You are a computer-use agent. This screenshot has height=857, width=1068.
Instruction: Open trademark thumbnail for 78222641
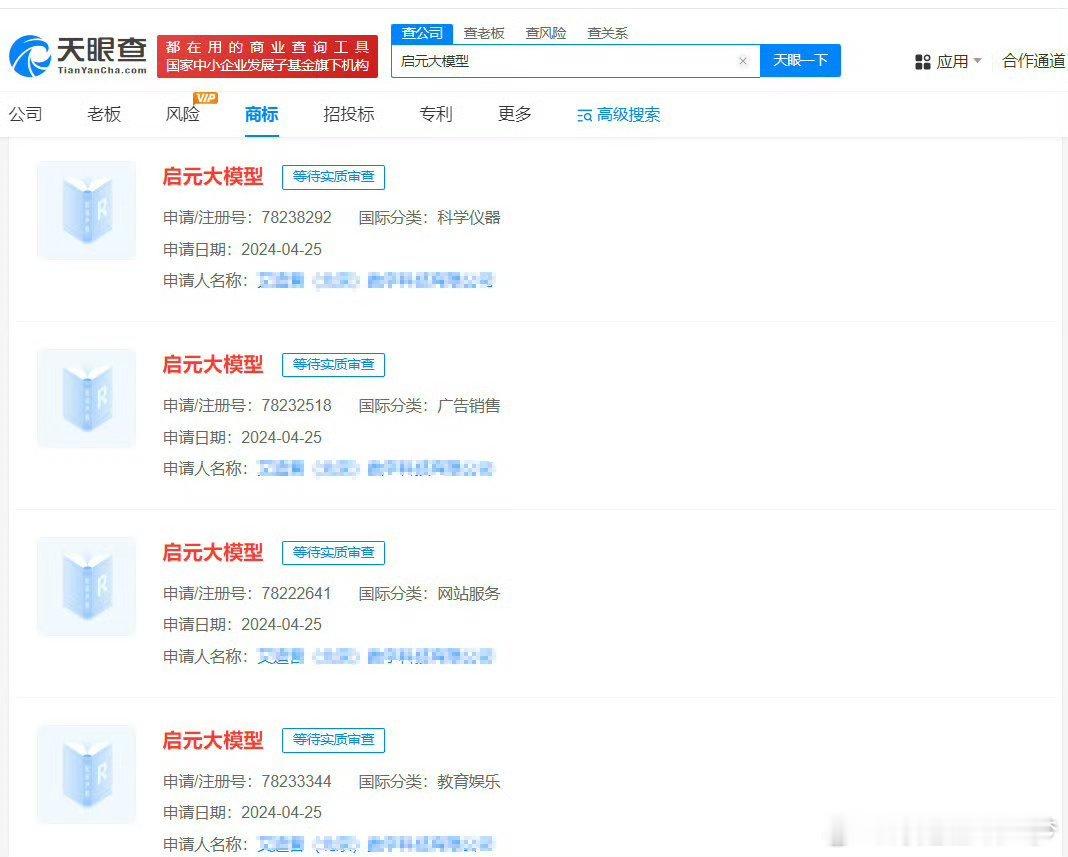pyautogui.click(x=87, y=587)
